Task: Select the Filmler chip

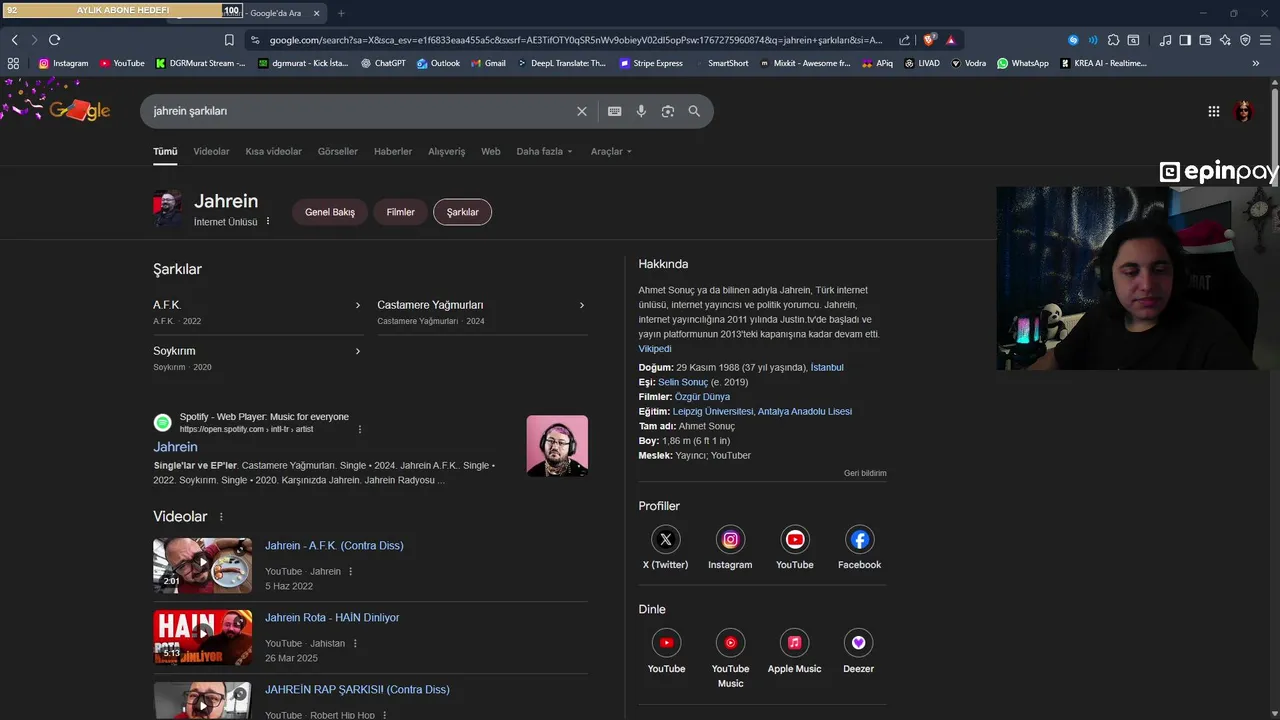Action: click(x=400, y=212)
